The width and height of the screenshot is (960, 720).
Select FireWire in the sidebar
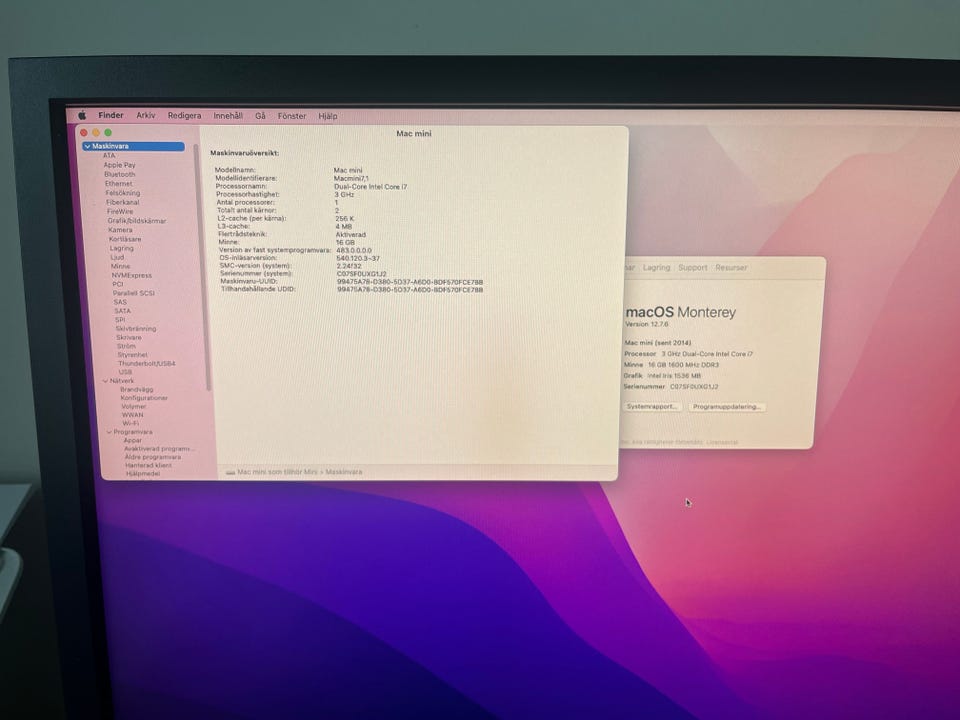click(120, 211)
